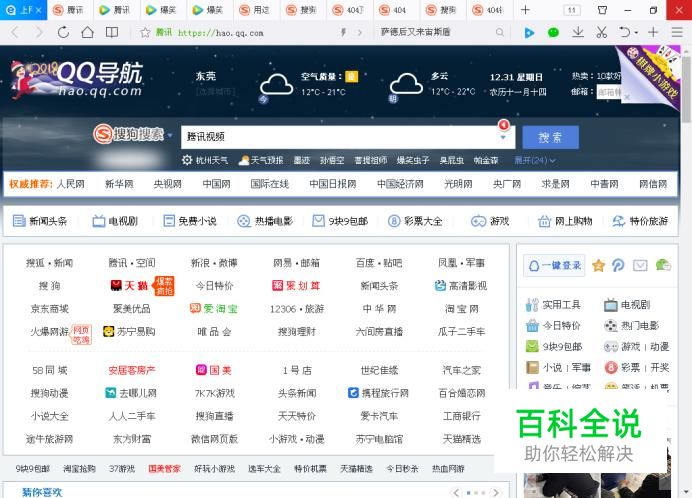692x498 pixels.
Task: Open 实用工具 in the right sidebar
Action: point(553,305)
